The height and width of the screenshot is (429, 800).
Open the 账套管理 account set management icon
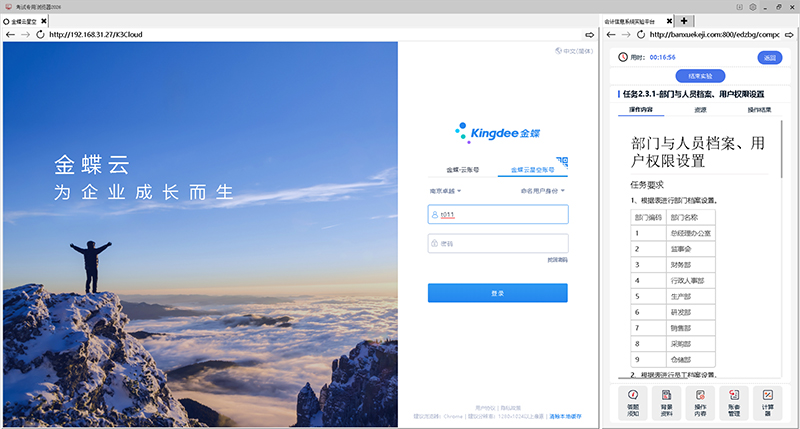pos(733,402)
